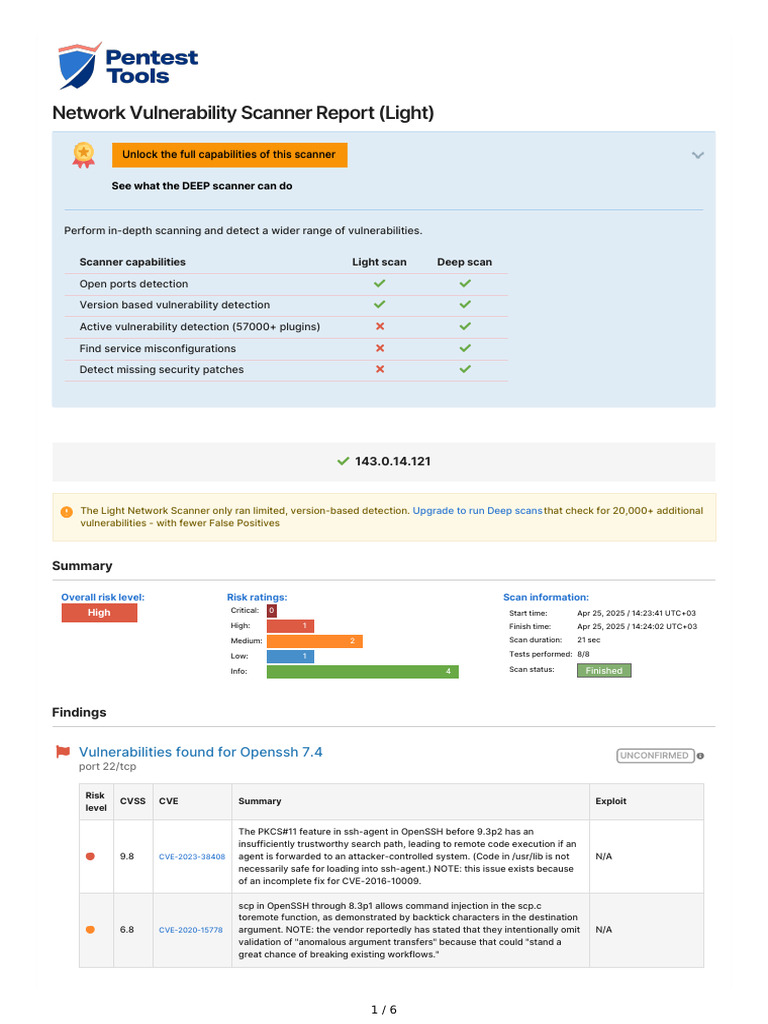The image size is (768, 1024).
Task: Click N/A exploit cell for CVE-2020-15778
Action: 604,930
